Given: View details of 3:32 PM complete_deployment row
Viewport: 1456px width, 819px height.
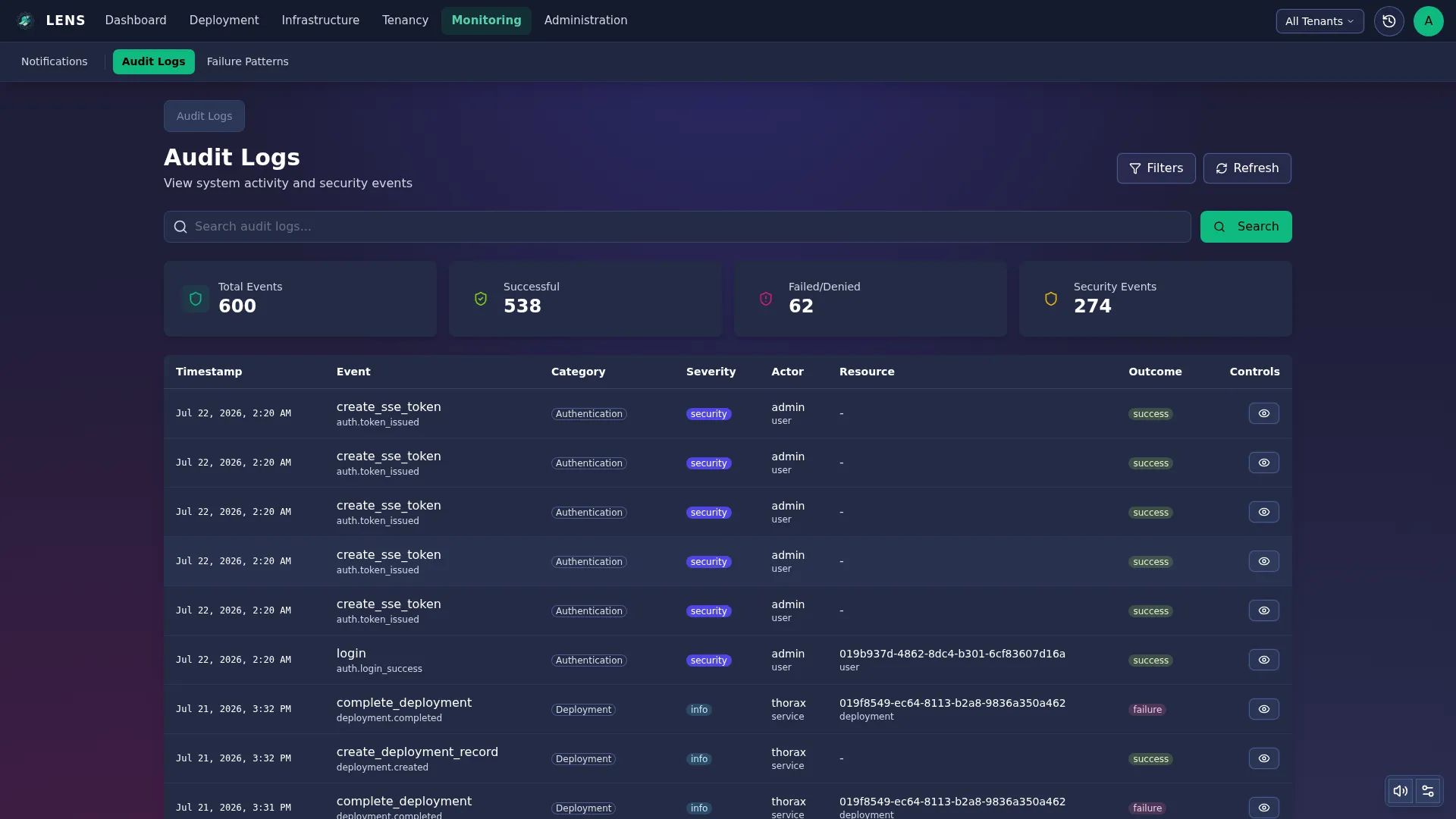Looking at the screenshot, I should [x=1263, y=709].
